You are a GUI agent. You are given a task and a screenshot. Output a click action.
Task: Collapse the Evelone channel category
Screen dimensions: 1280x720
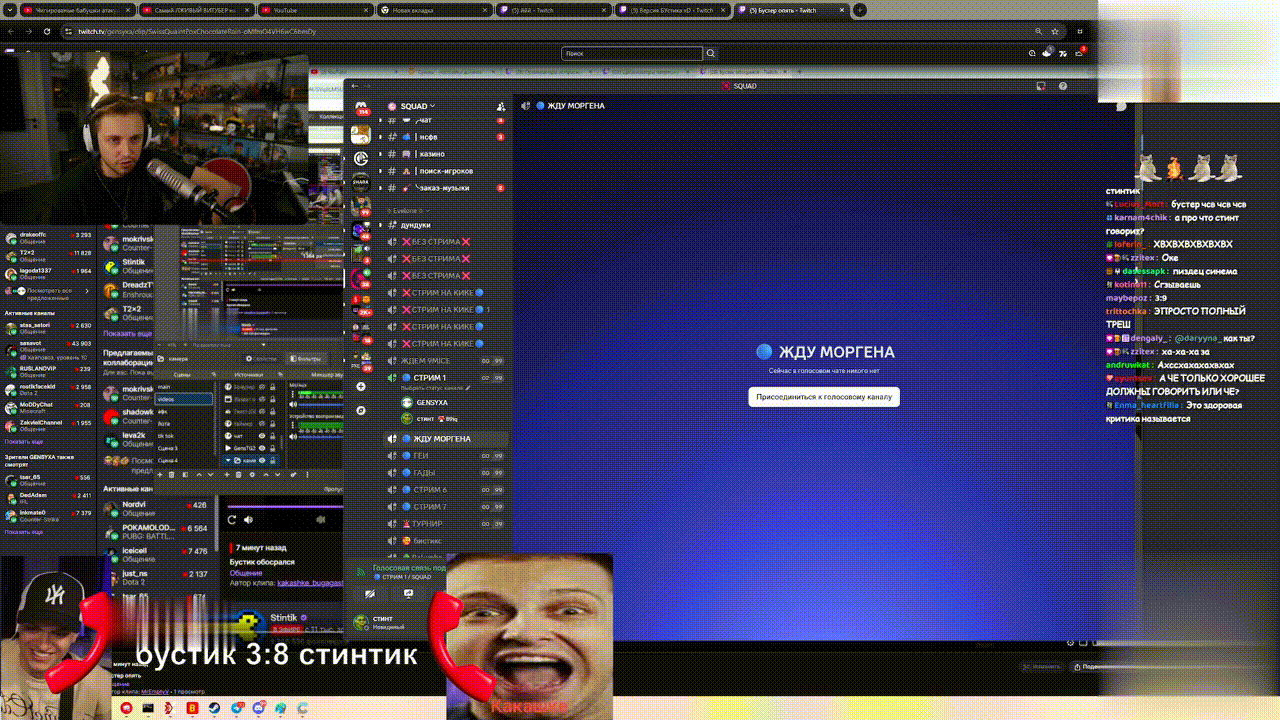[x=408, y=211]
